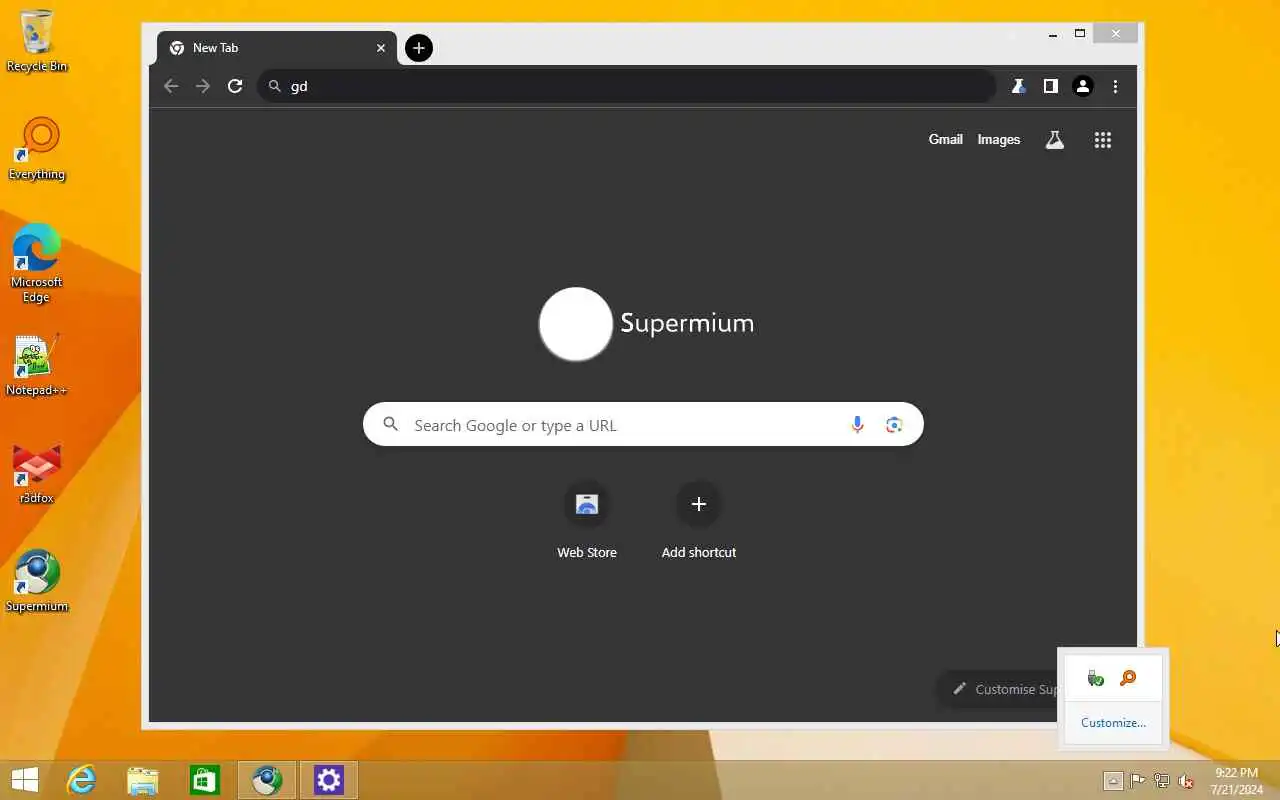1280x800 pixels.
Task: Open the Gmail link
Action: click(x=945, y=139)
